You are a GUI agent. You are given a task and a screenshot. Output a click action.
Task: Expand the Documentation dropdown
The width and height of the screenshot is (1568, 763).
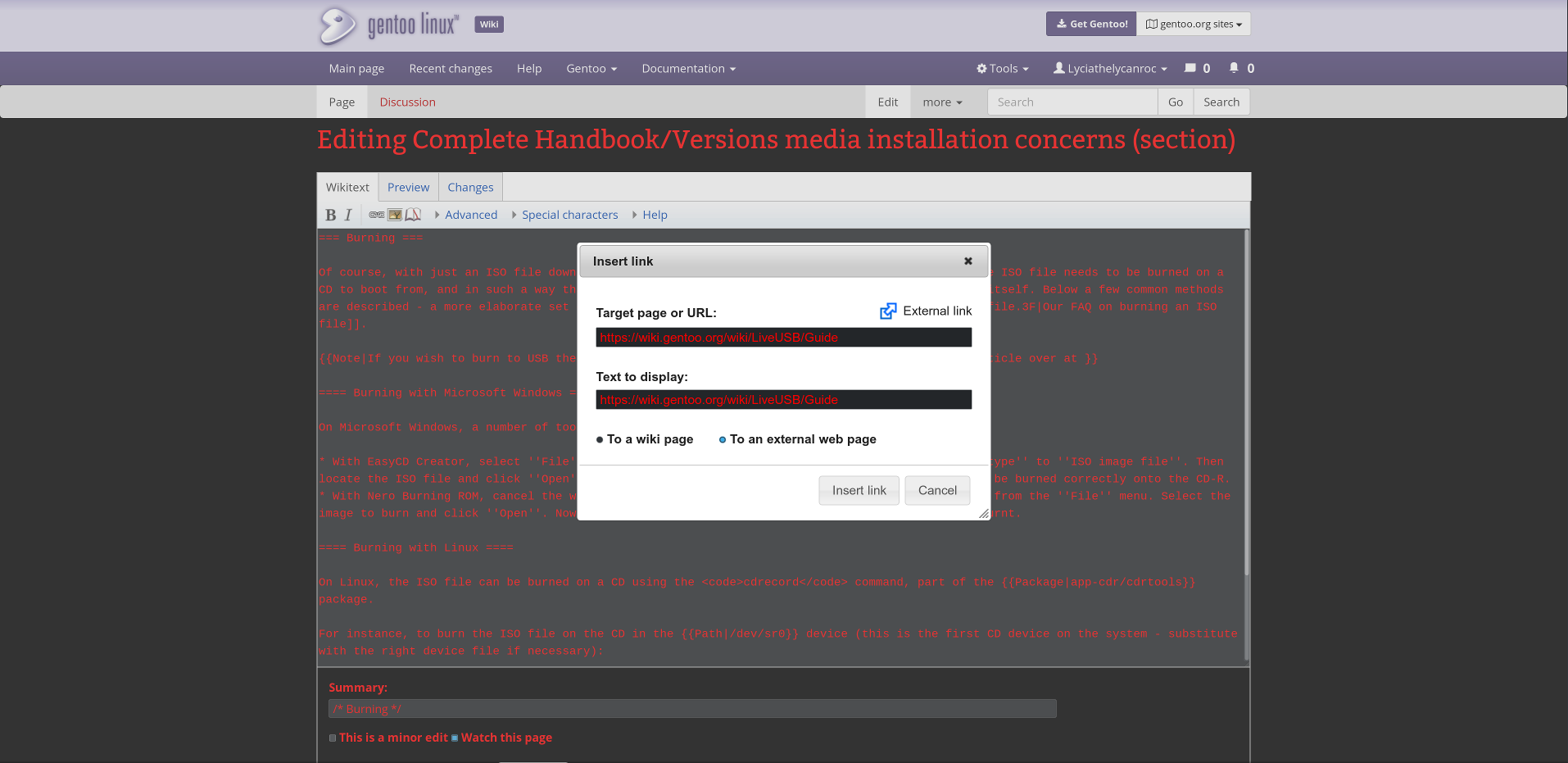point(689,69)
